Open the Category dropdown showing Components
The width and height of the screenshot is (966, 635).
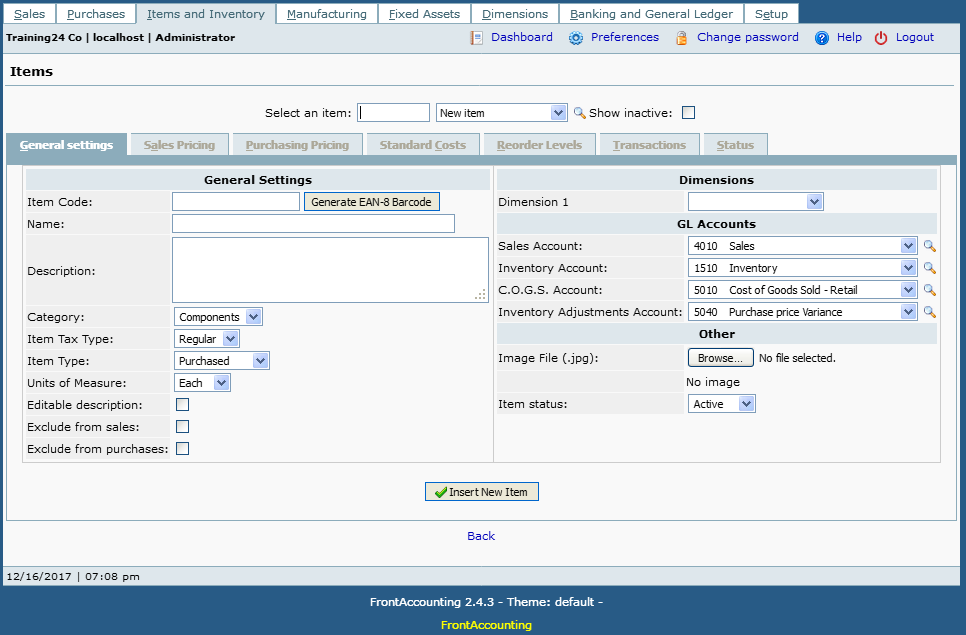(218, 317)
